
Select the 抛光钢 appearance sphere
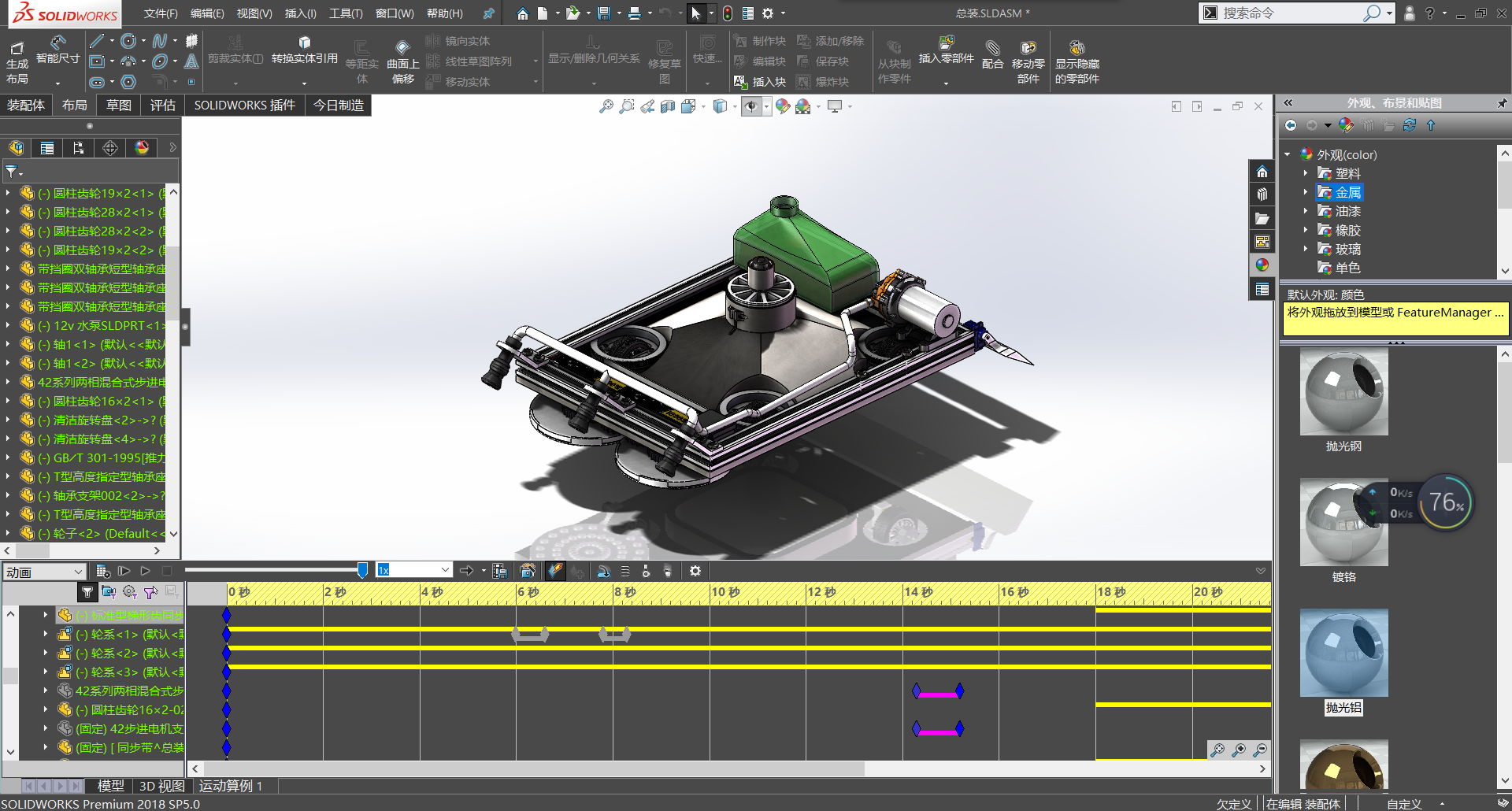(1343, 392)
